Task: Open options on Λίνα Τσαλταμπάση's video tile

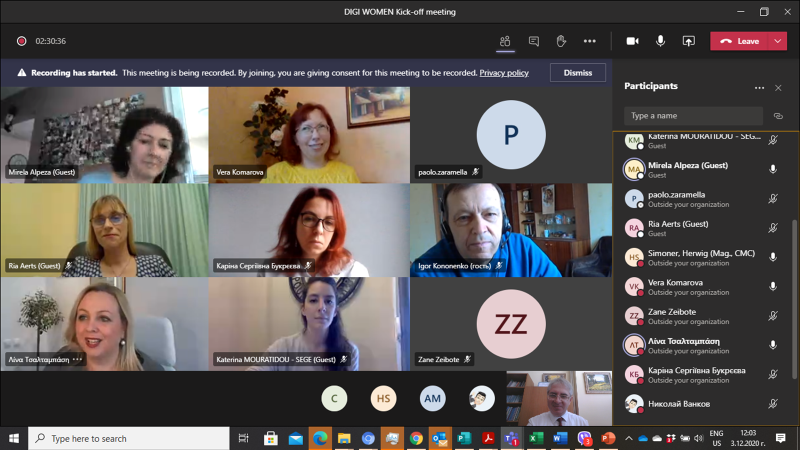Action: (x=78, y=359)
